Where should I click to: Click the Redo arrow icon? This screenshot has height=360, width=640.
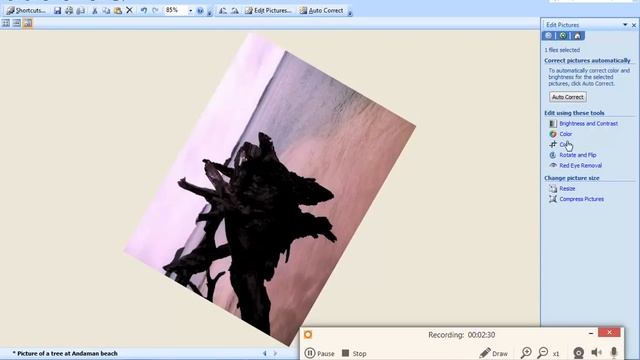coord(155,10)
